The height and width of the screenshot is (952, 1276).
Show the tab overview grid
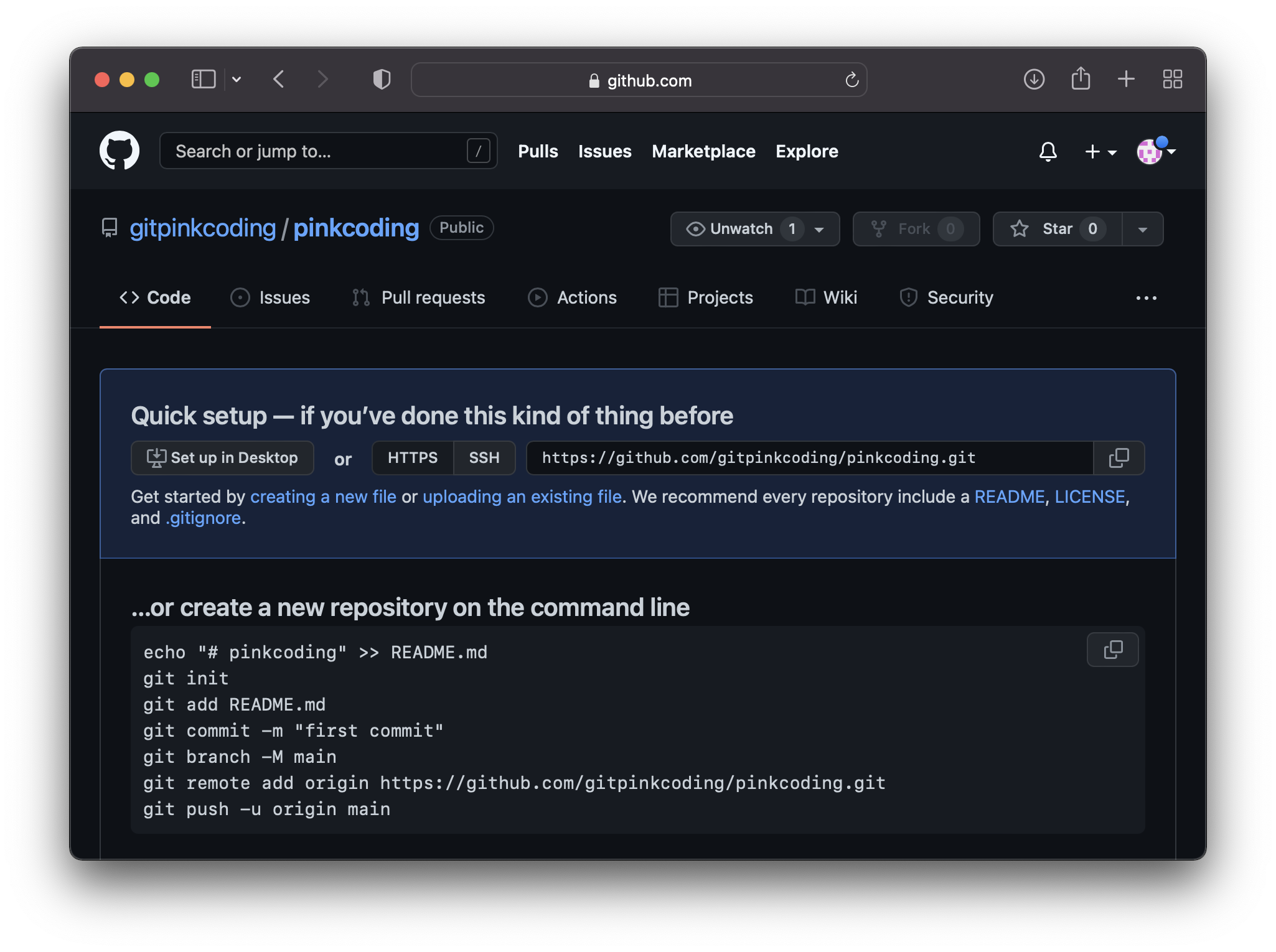[x=1173, y=79]
